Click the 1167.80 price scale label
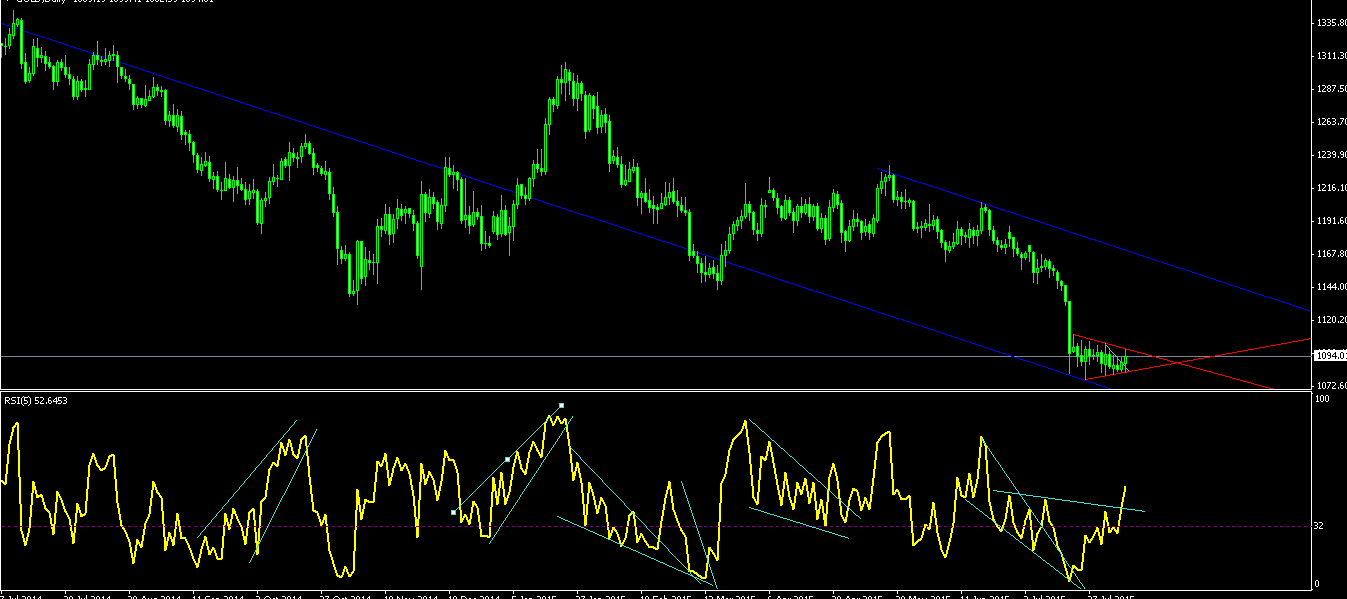Screen dimensions: 1347x599 (1332, 254)
